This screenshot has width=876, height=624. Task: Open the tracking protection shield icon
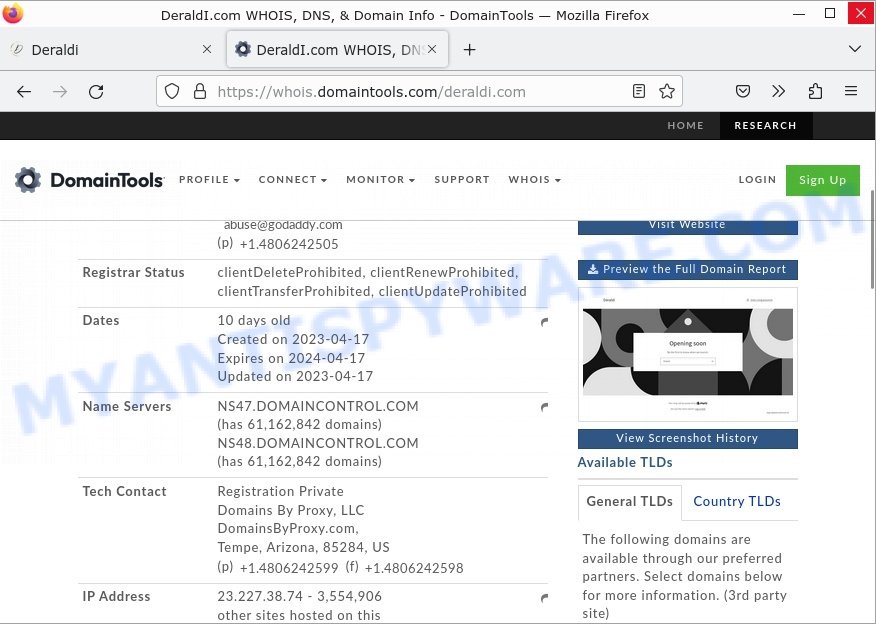(172, 91)
